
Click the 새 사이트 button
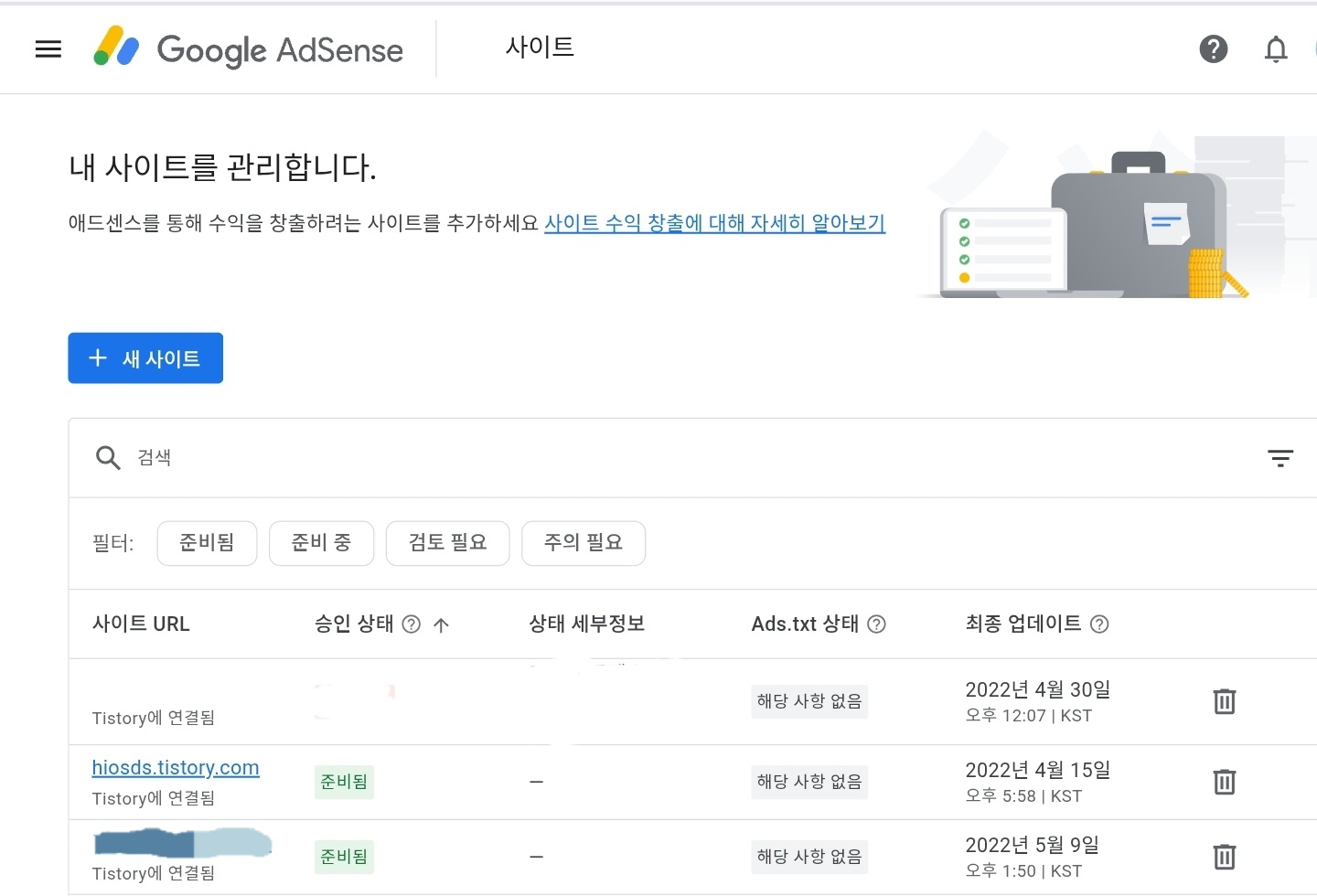(145, 358)
